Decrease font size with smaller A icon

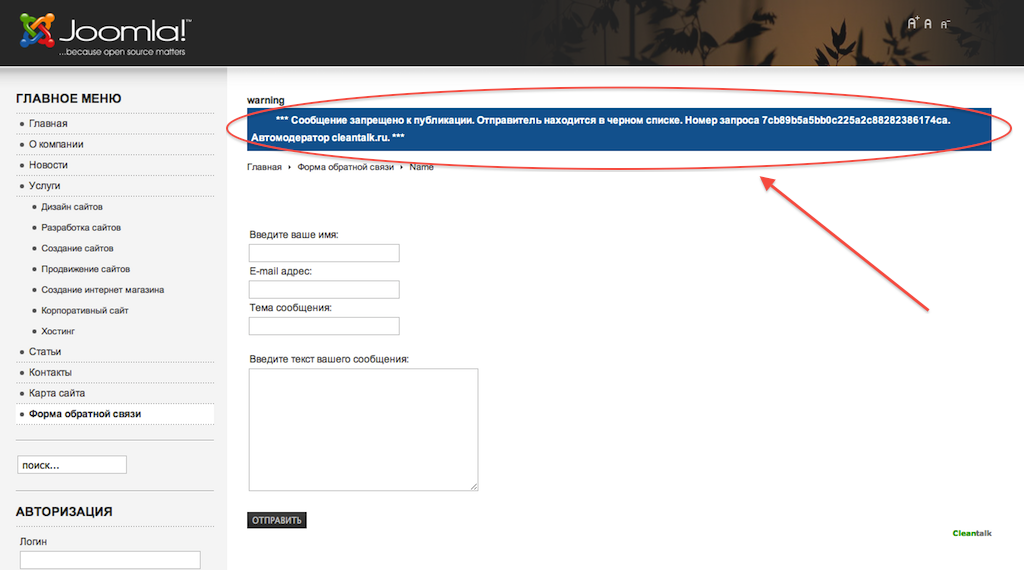[944, 24]
